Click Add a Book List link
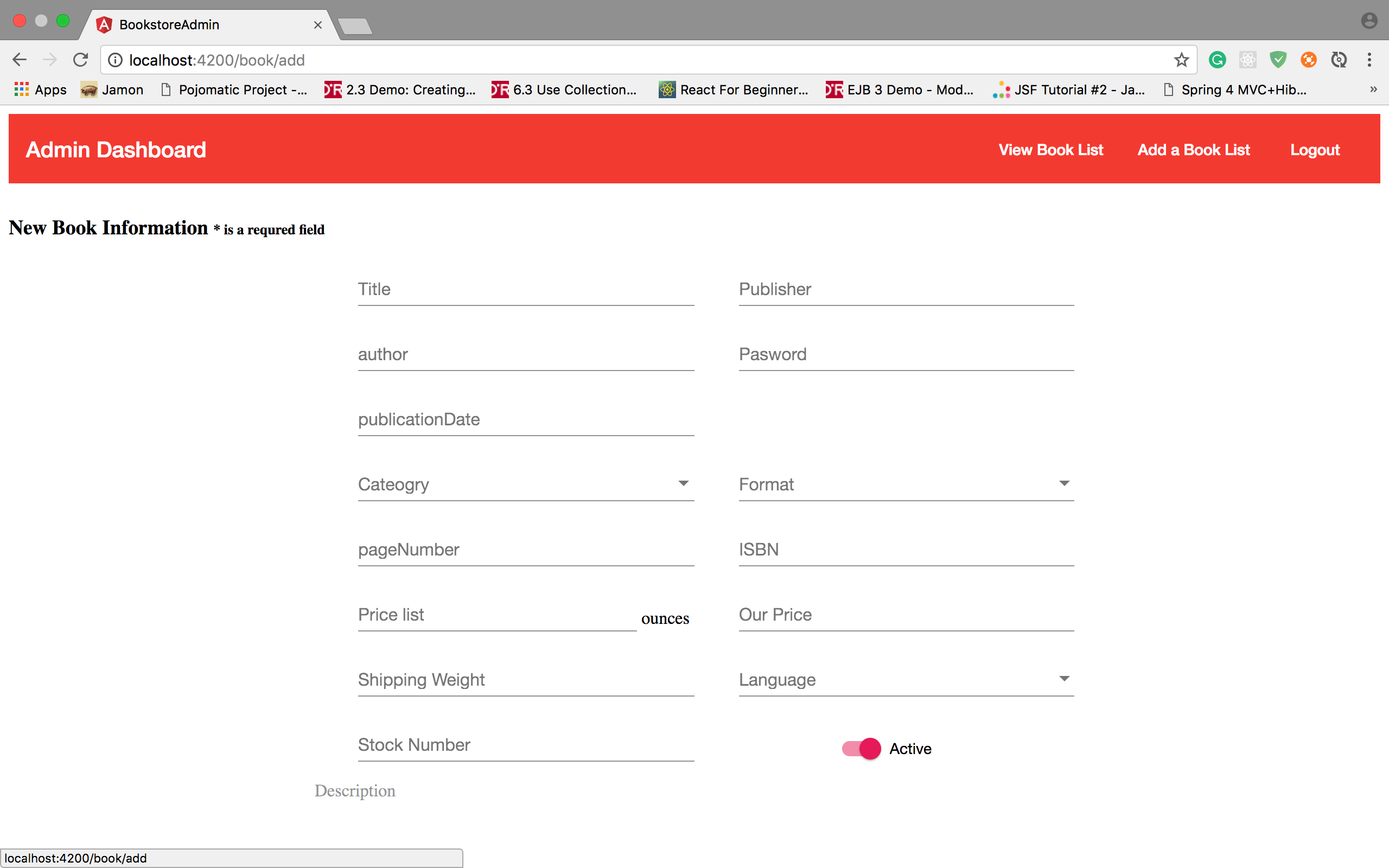Image resolution: width=1389 pixels, height=868 pixels. tap(1193, 150)
